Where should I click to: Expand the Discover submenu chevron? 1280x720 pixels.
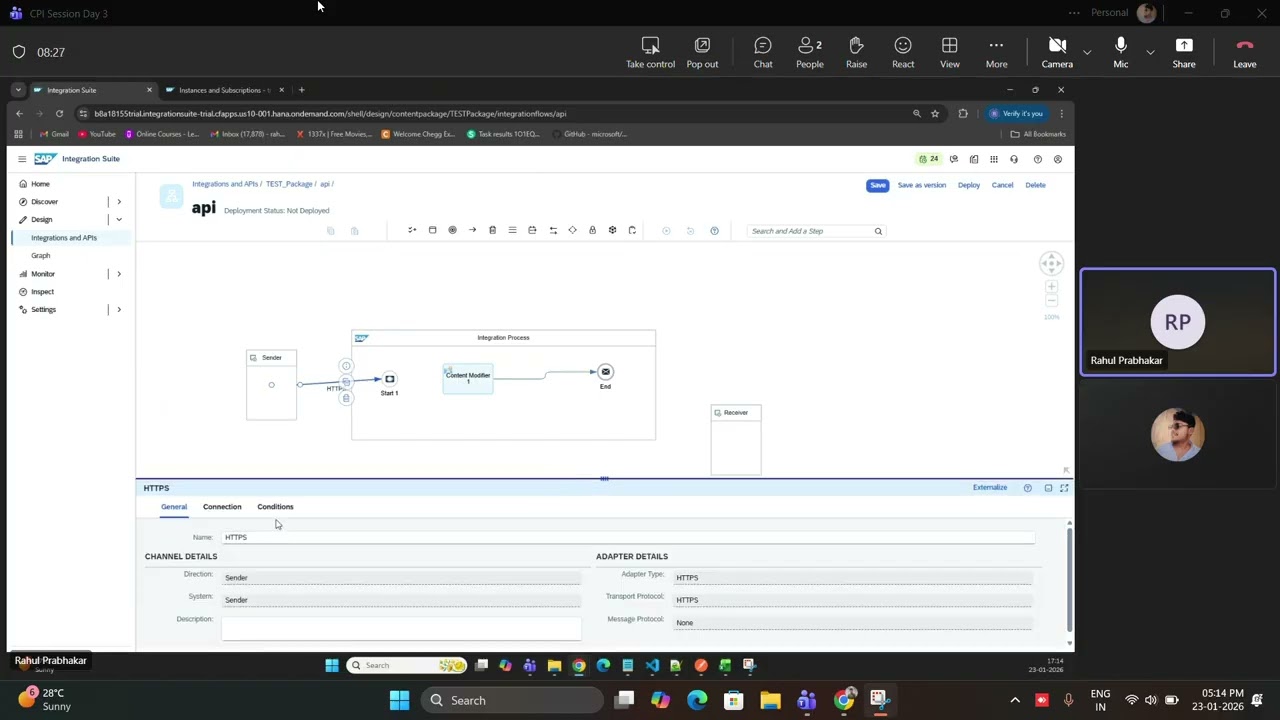[x=119, y=202]
